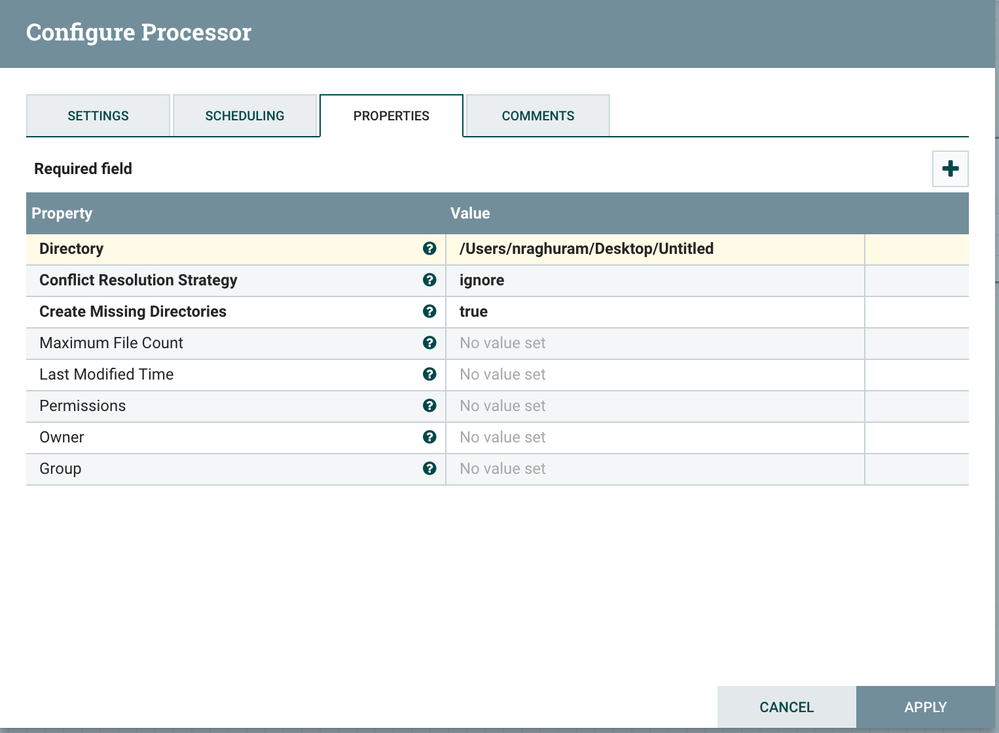View help icon next to Permissions

coord(429,406)
